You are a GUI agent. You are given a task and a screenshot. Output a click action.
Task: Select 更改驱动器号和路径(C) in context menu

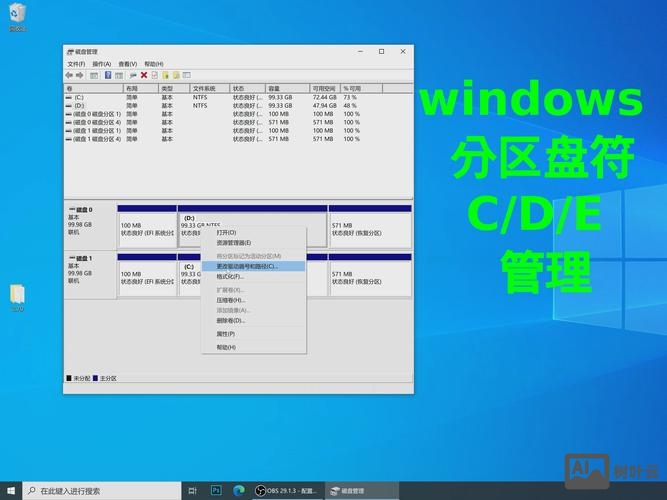click(247, 266)
